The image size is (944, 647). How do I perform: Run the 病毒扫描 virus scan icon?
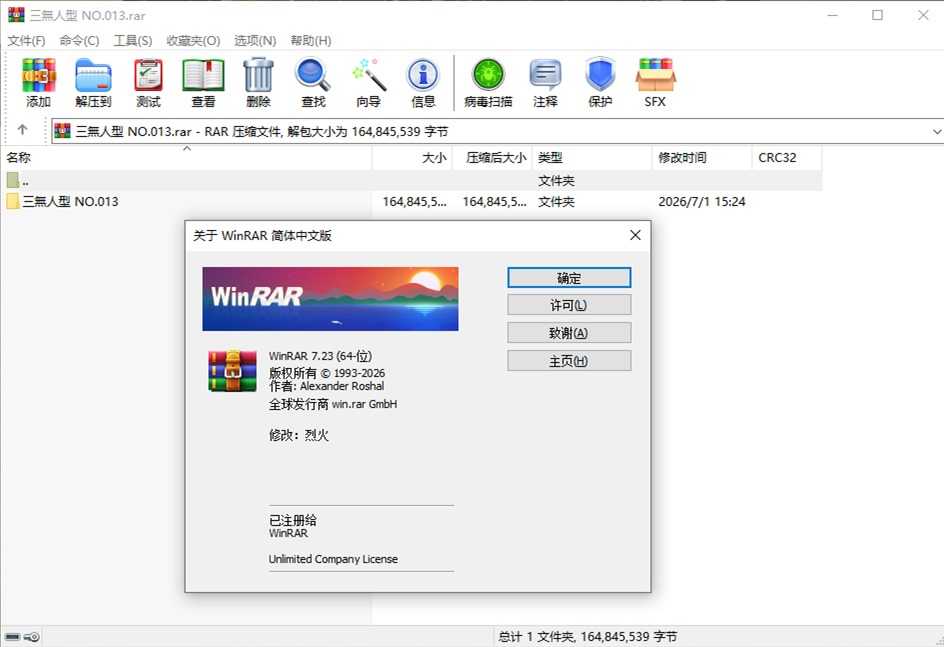coord(488,75)
